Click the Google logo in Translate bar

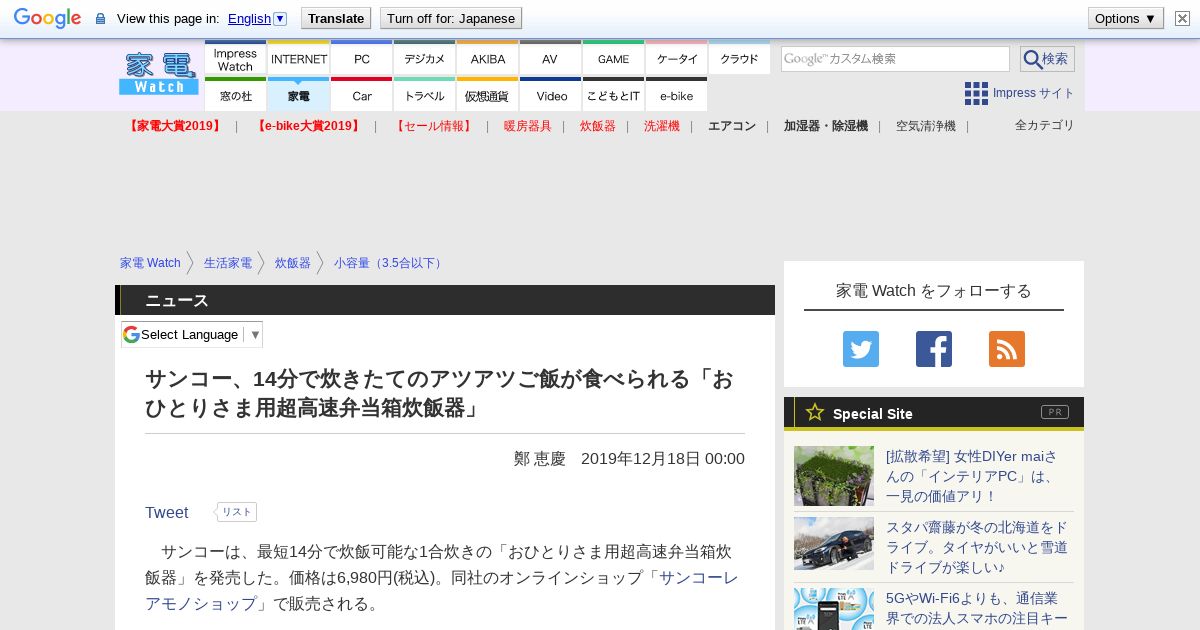click(x=47, y=18)
